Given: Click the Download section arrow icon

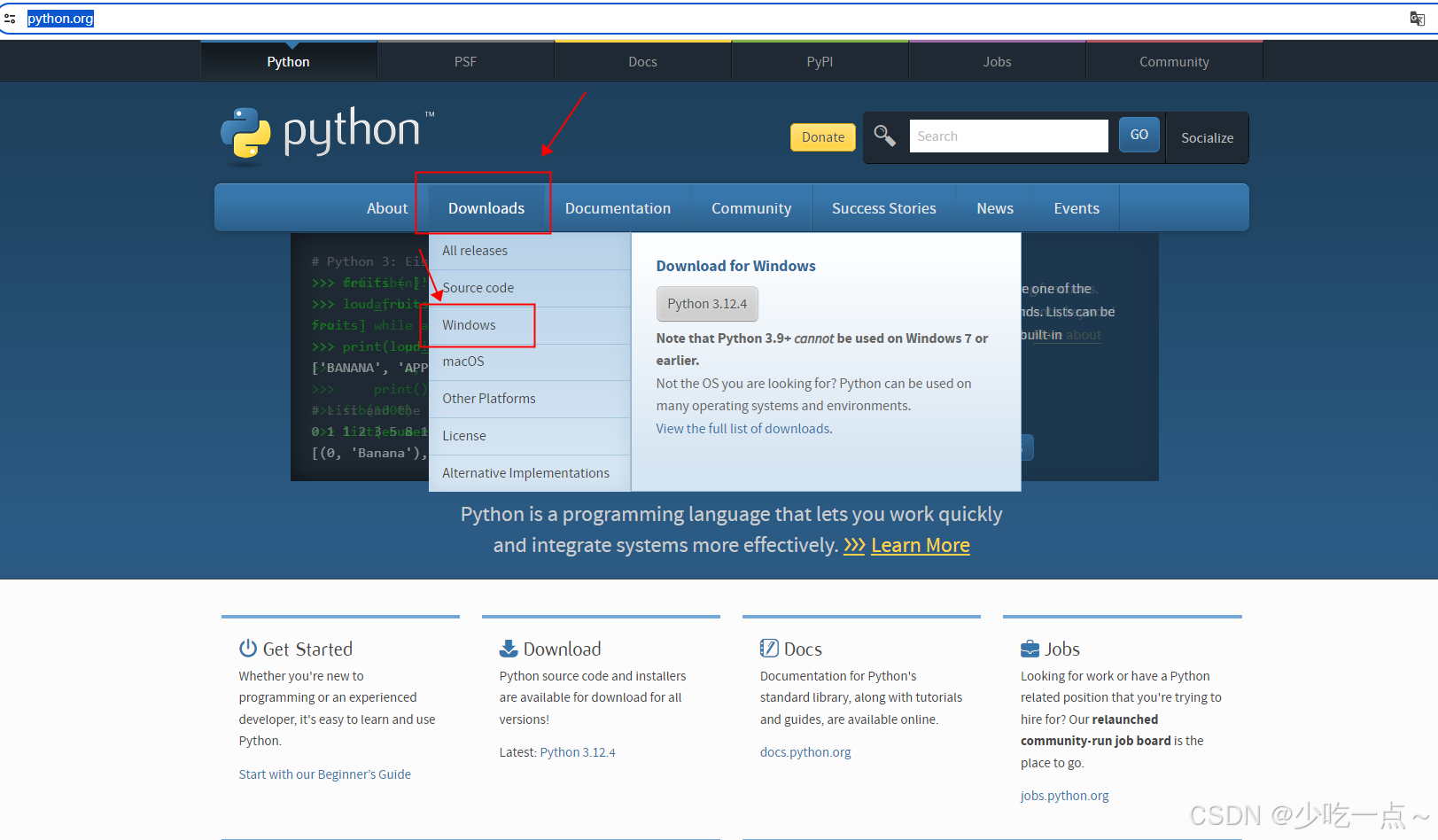Looking at the screenshot, I should 509,649.
